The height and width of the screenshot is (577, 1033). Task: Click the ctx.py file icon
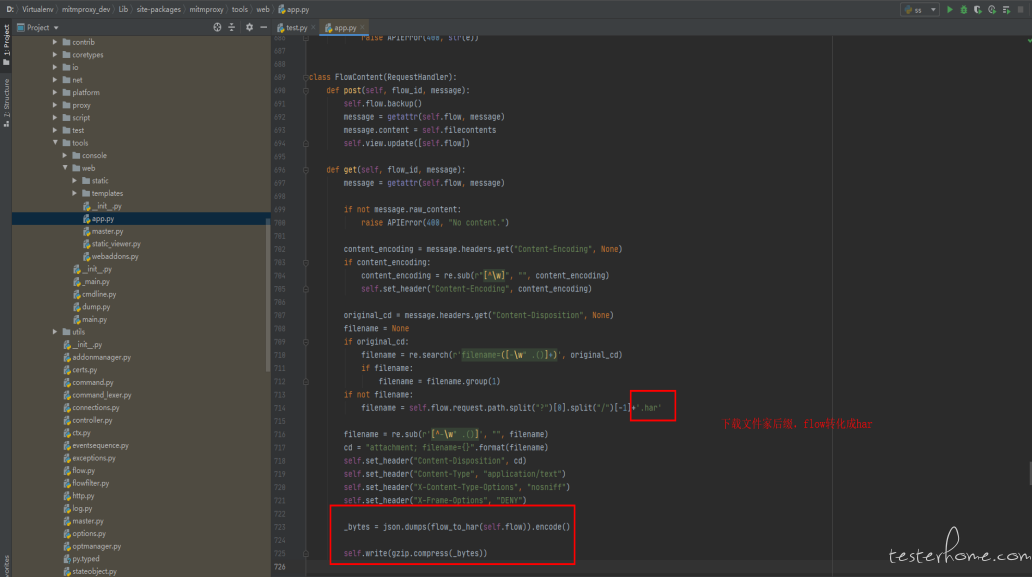click(67, 433)
